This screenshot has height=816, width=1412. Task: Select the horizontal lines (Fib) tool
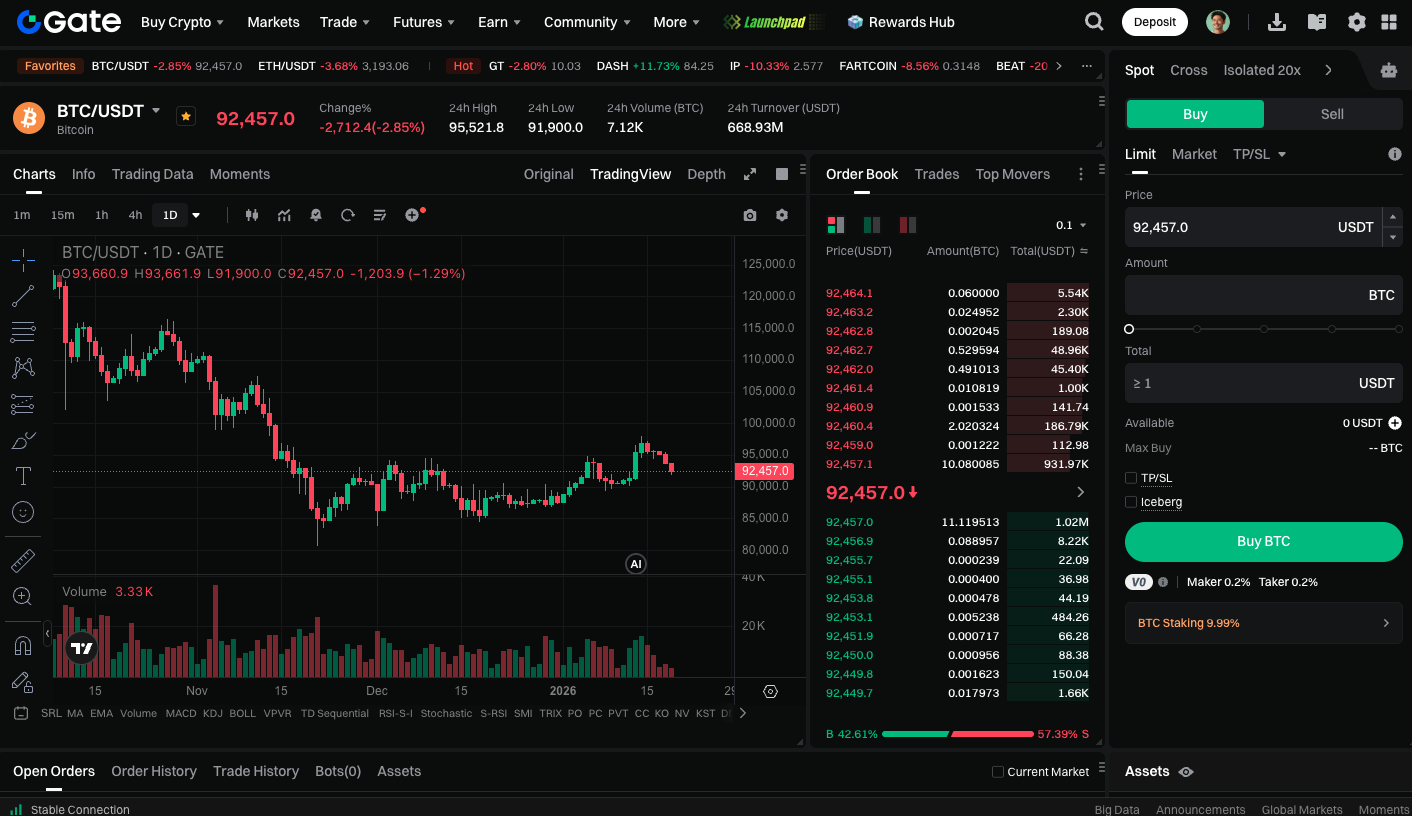[23, 332]
